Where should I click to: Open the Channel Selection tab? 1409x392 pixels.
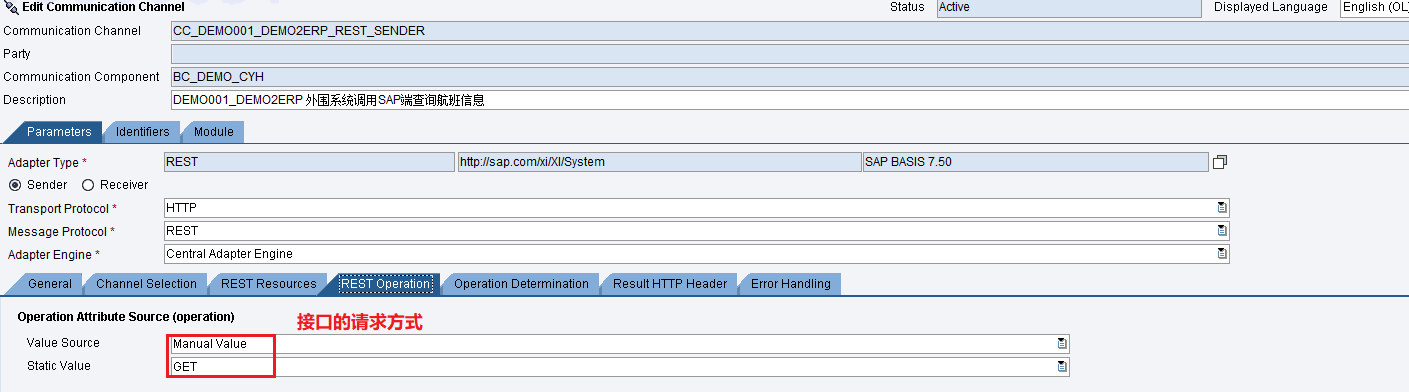pos(147,284)
